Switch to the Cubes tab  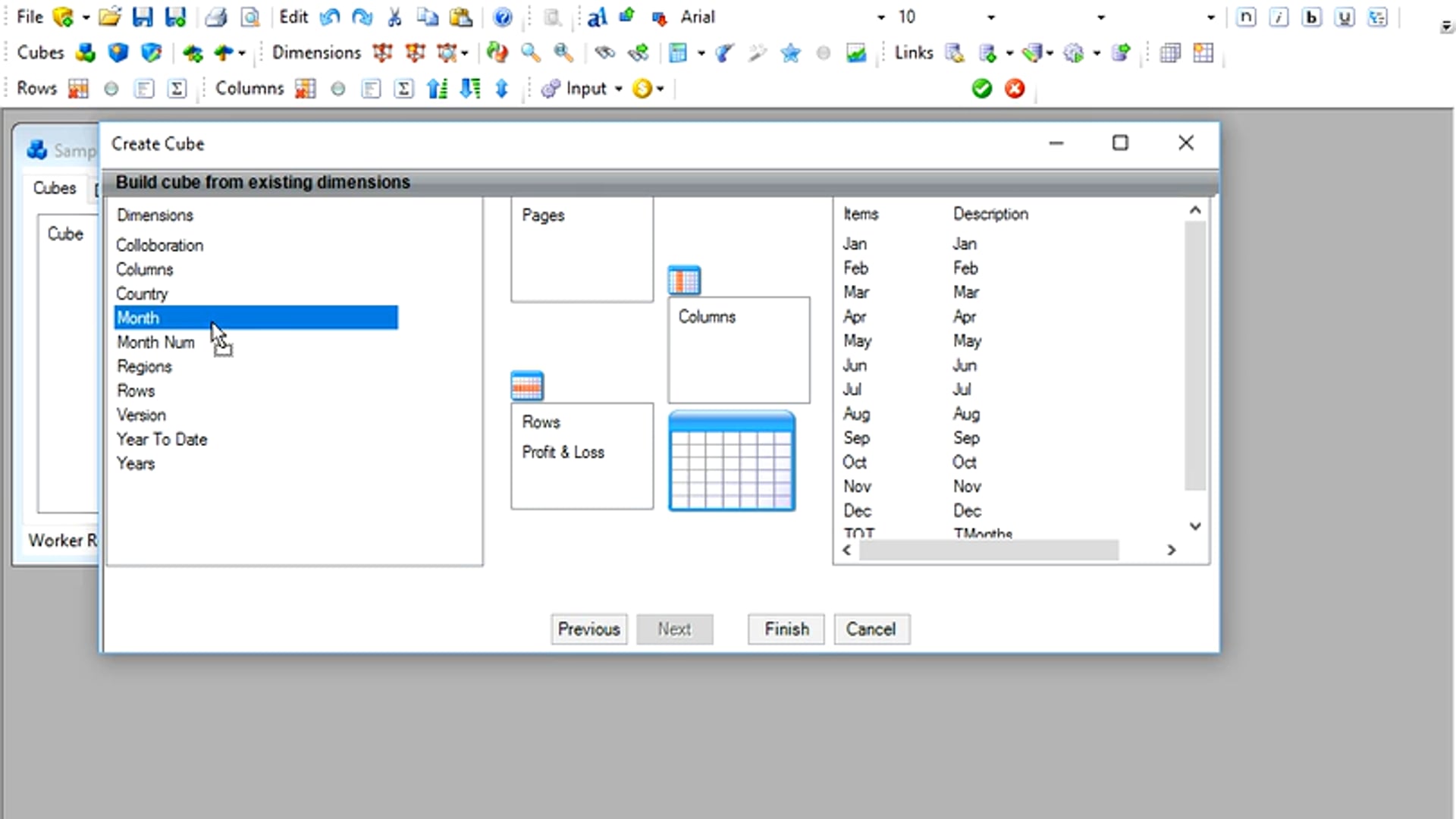55,188
